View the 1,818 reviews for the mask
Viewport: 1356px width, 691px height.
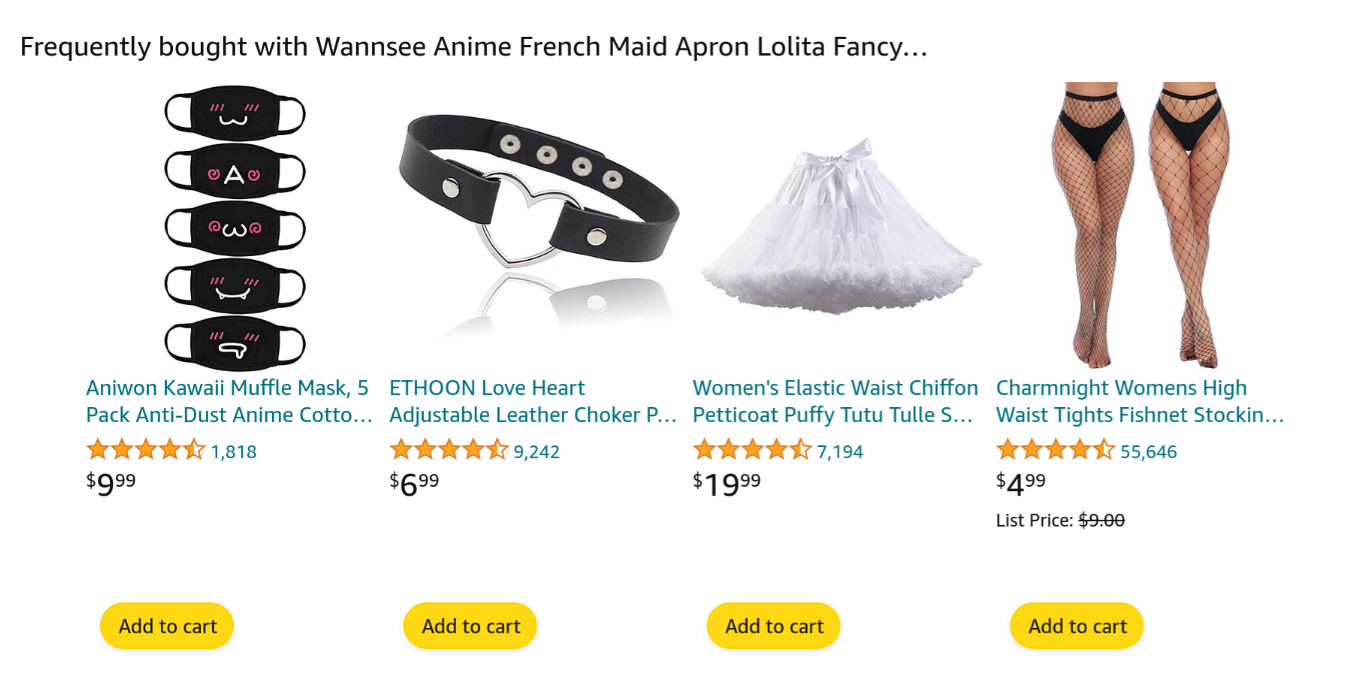233,452
